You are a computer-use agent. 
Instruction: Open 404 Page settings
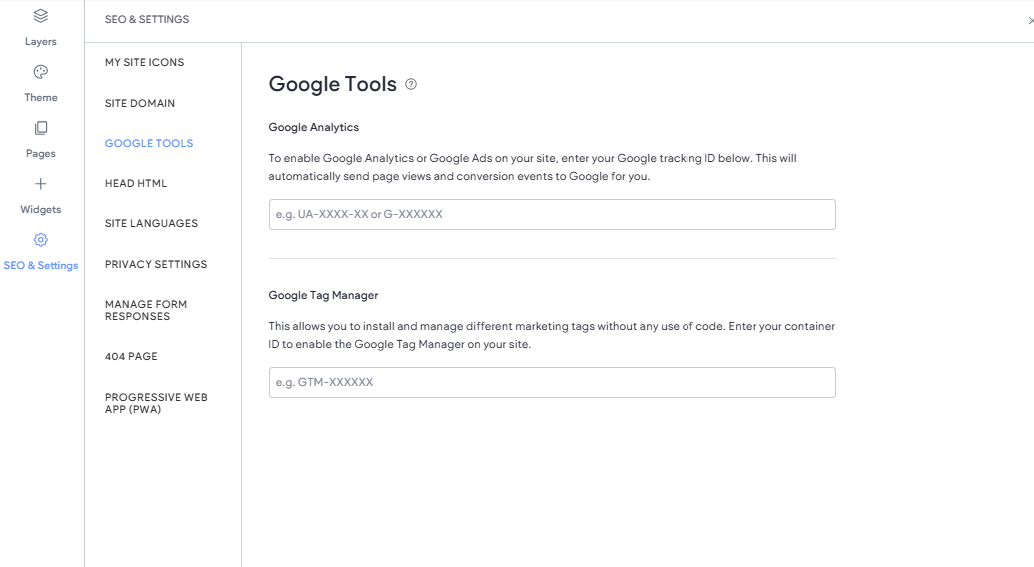coord(131,357)
